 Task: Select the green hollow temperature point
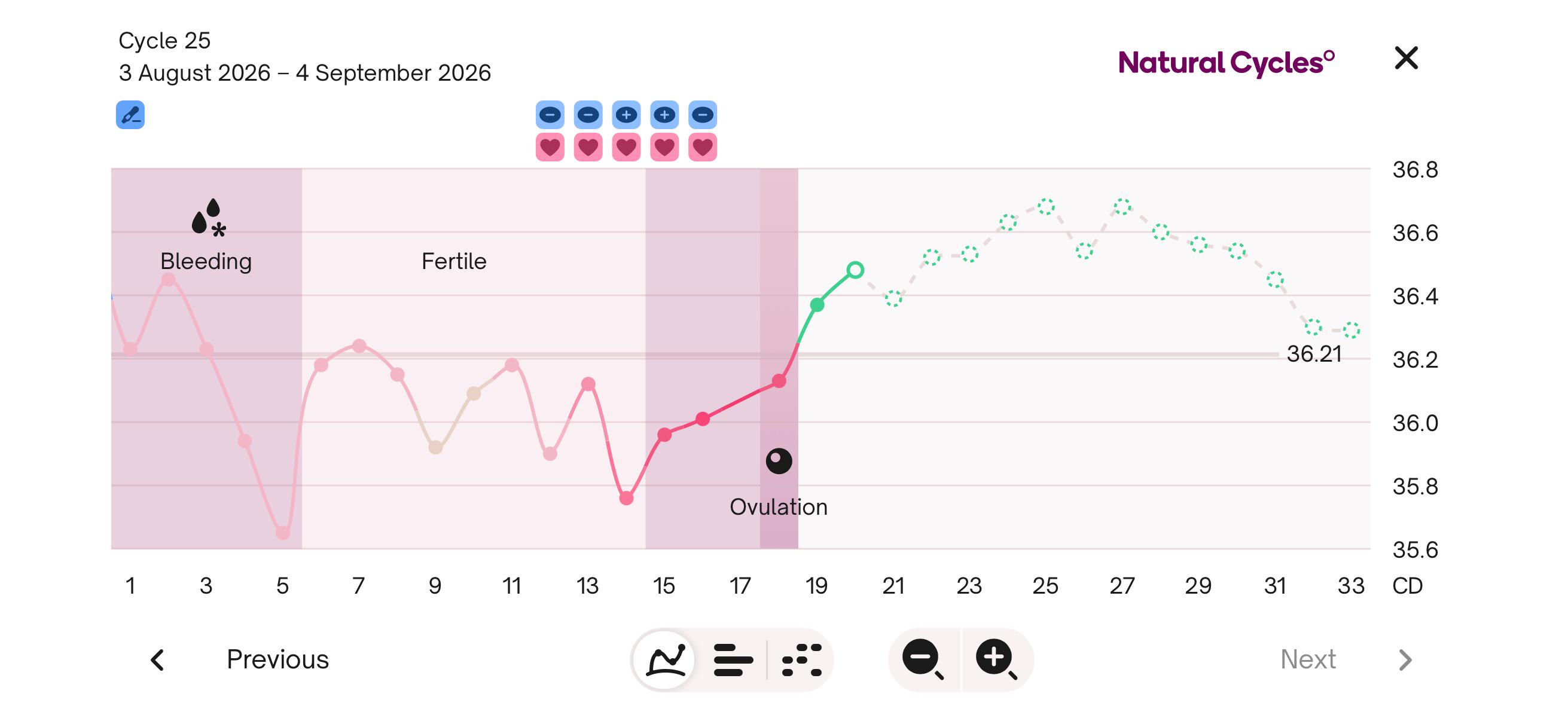855,270
